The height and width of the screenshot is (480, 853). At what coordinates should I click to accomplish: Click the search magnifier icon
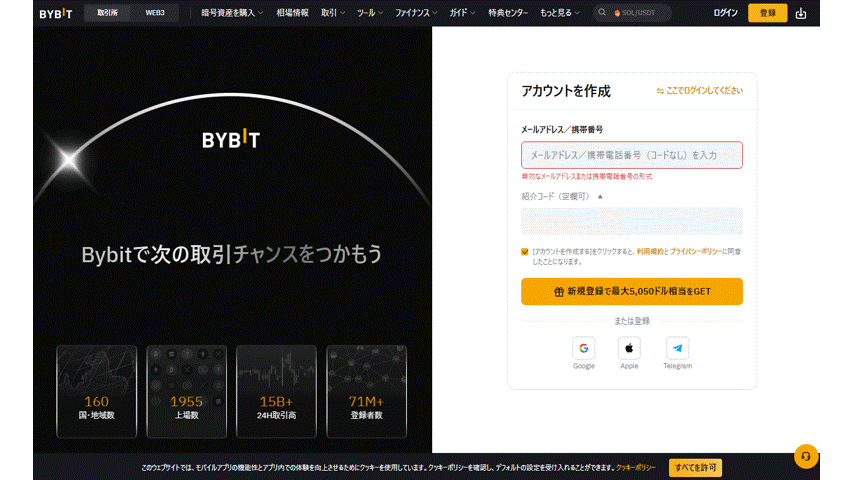(x=602, y=13)
